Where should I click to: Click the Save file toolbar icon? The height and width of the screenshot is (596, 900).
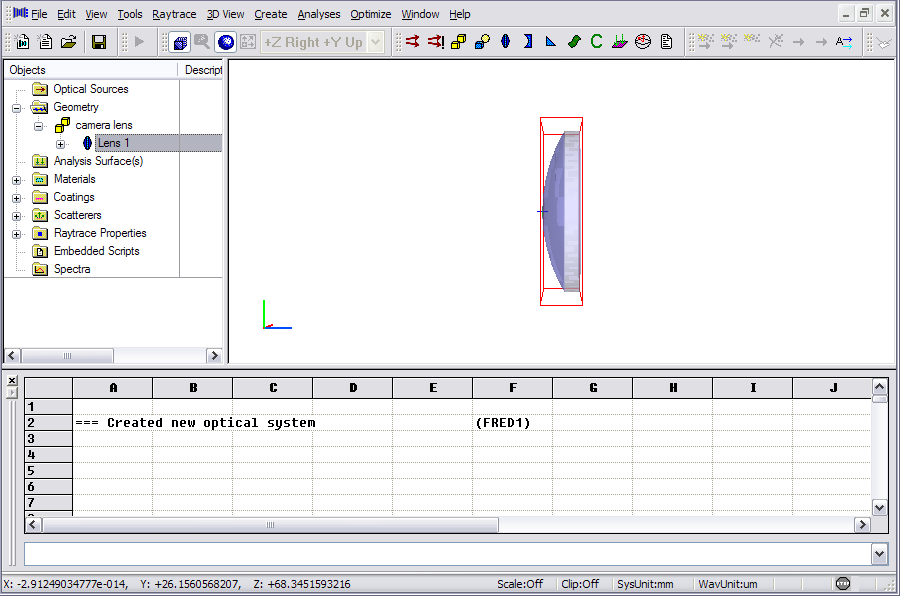coord(99,42)
